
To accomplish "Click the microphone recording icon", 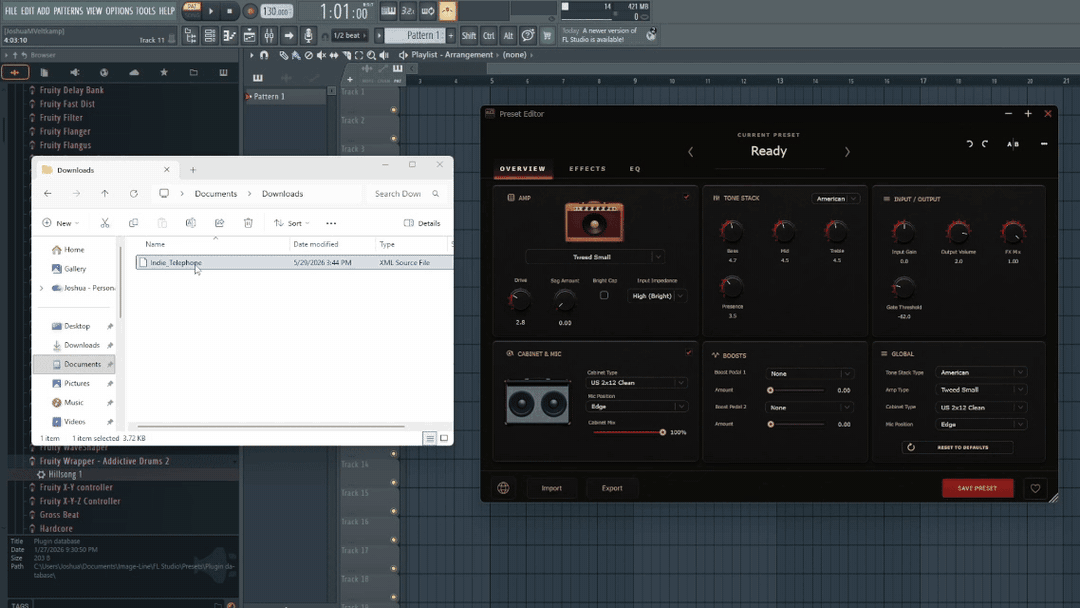I will click(309, 36).
